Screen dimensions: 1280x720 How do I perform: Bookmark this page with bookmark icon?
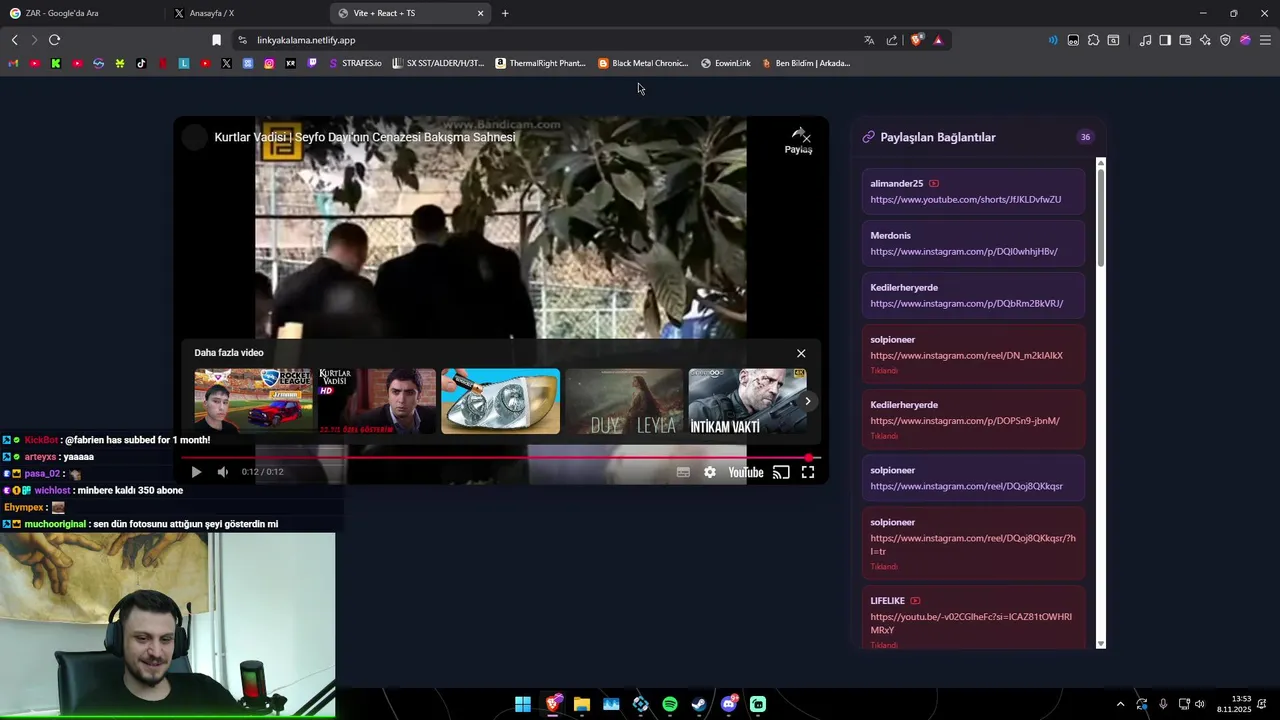[x=216, y=40]
